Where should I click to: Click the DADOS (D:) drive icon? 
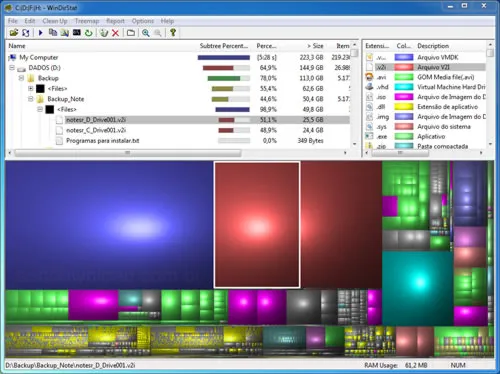pos(21,68)
